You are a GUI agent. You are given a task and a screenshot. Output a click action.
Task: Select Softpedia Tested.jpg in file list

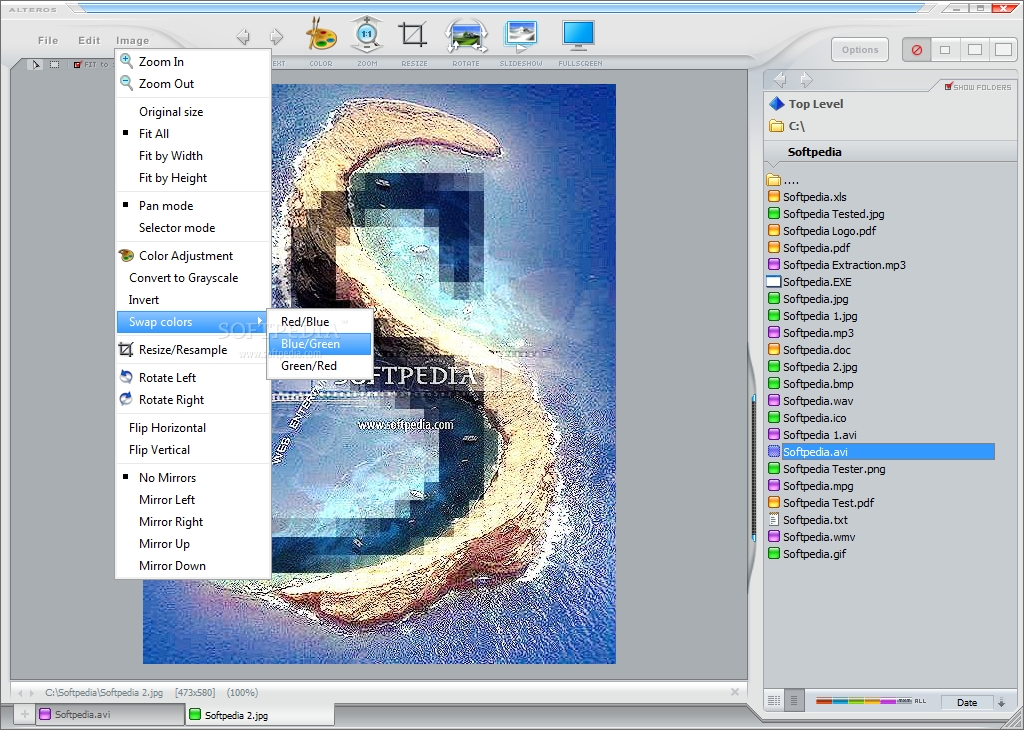(826, 214)
